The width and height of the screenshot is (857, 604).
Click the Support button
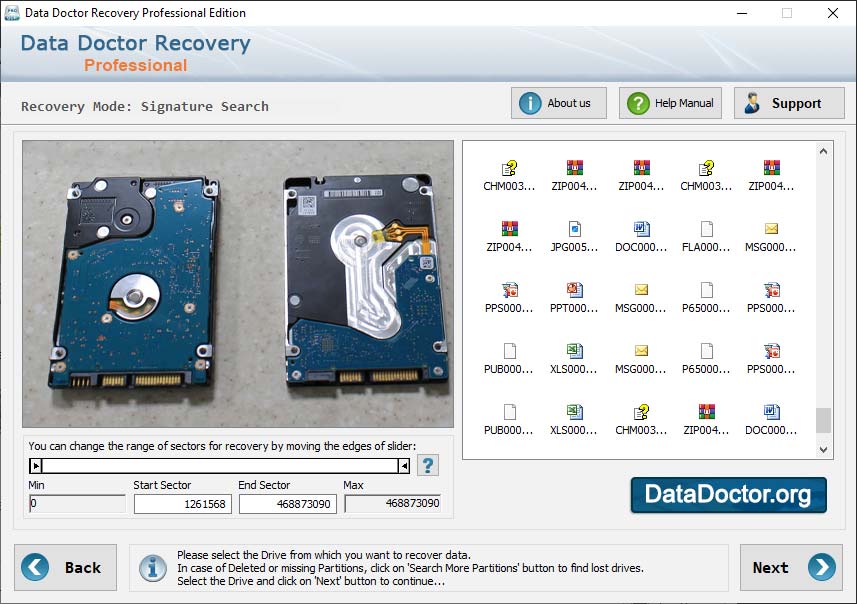pos(789,102)
